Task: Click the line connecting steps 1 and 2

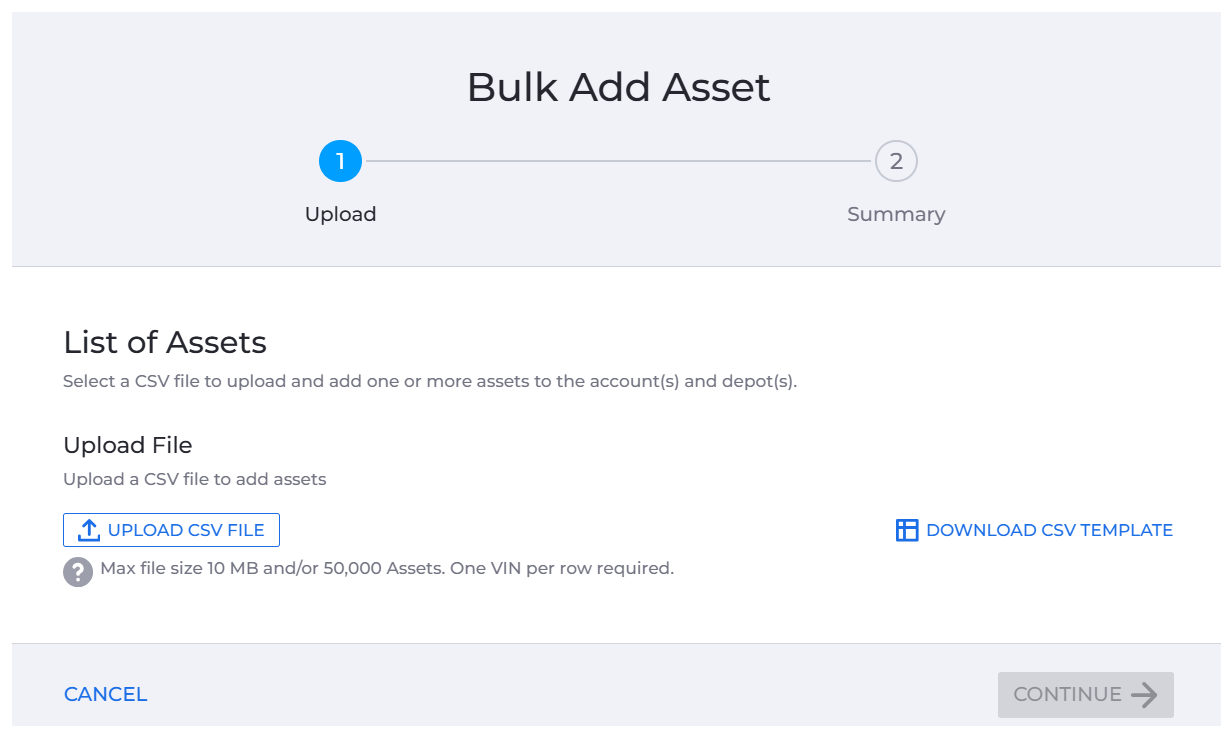Action: (x=618, y=161)
